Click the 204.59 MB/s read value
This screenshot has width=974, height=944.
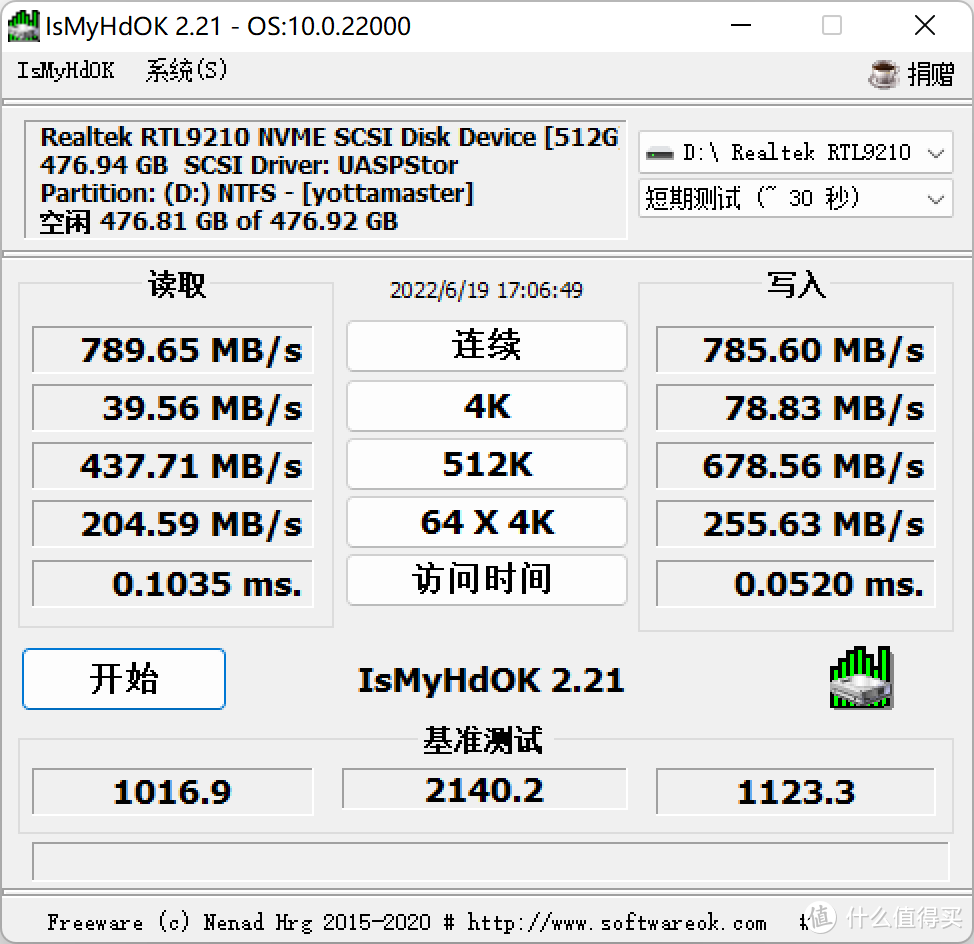click(173, 524)
